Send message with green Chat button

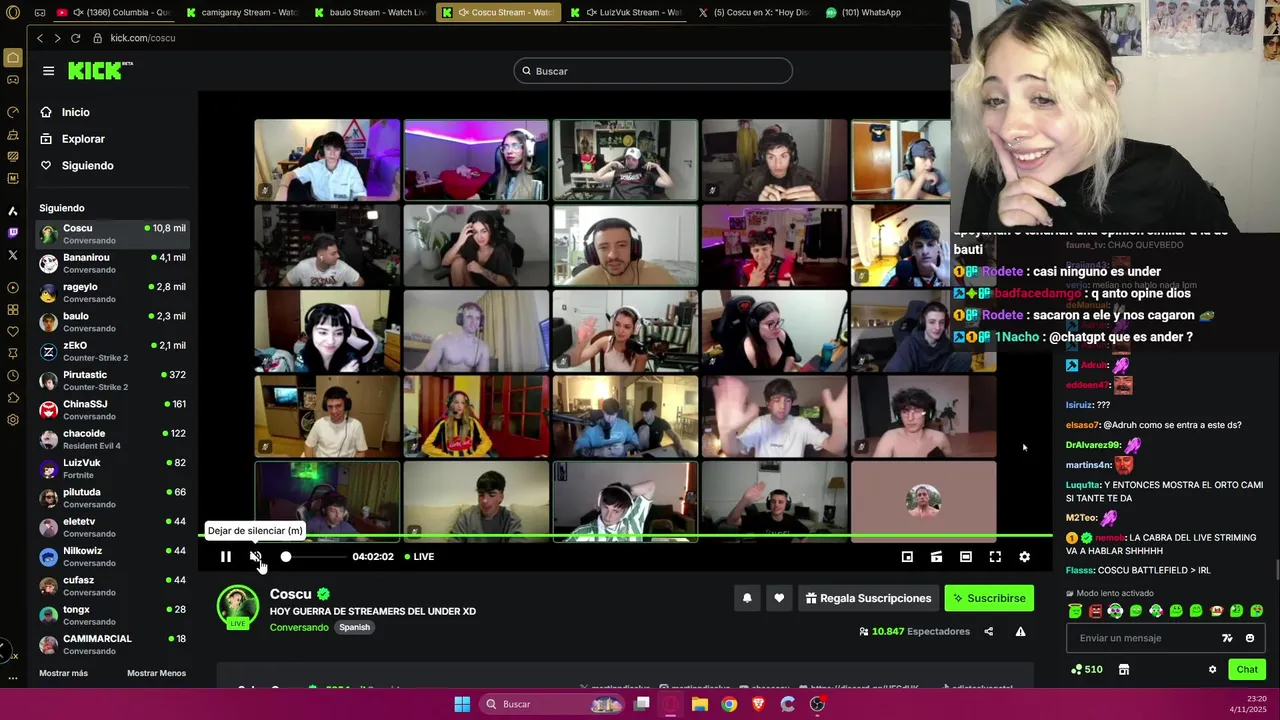tap(1247, 669)
